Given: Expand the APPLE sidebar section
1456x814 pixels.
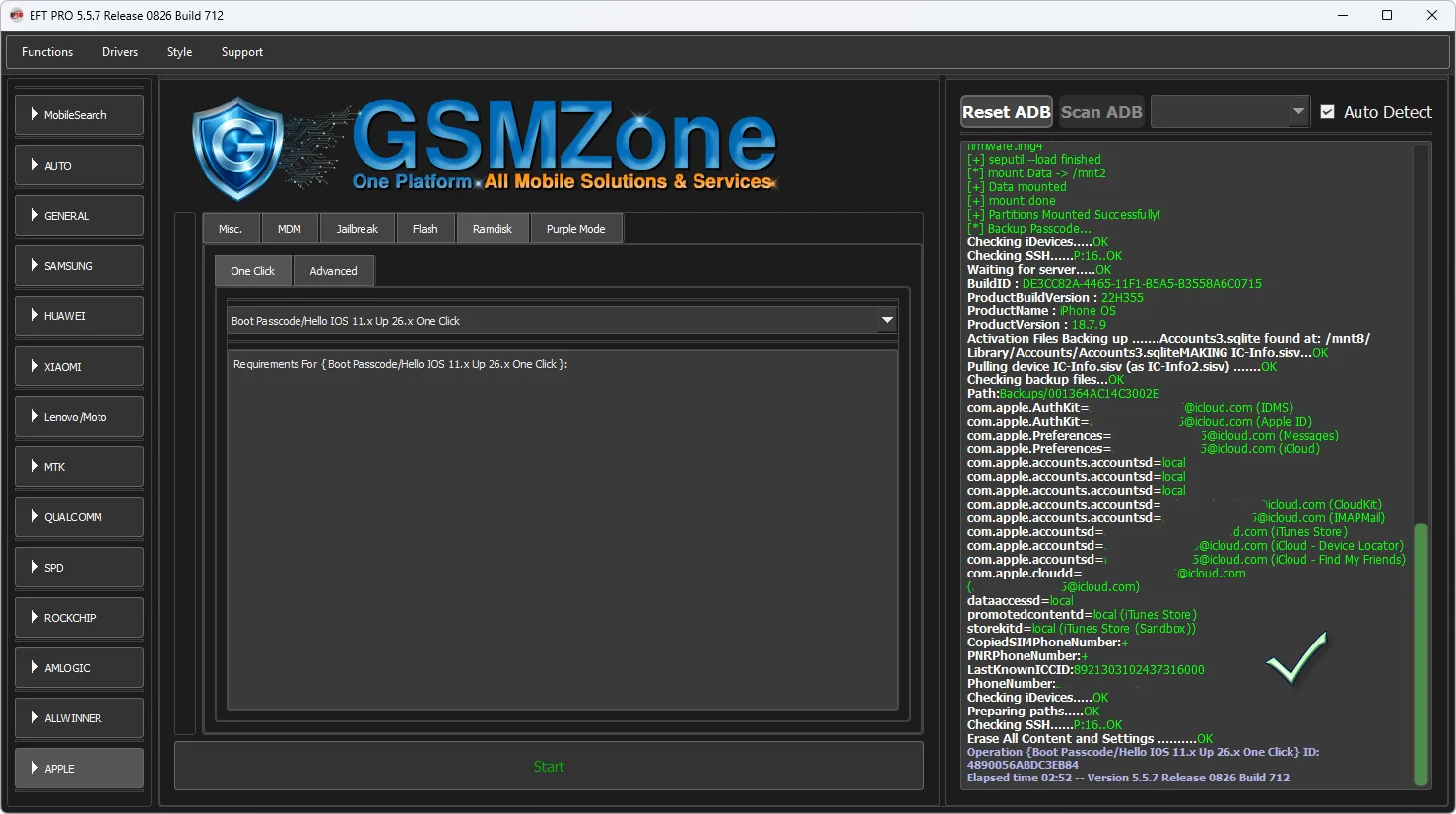Looking at the screenshot, I should [x=80, y=769].
